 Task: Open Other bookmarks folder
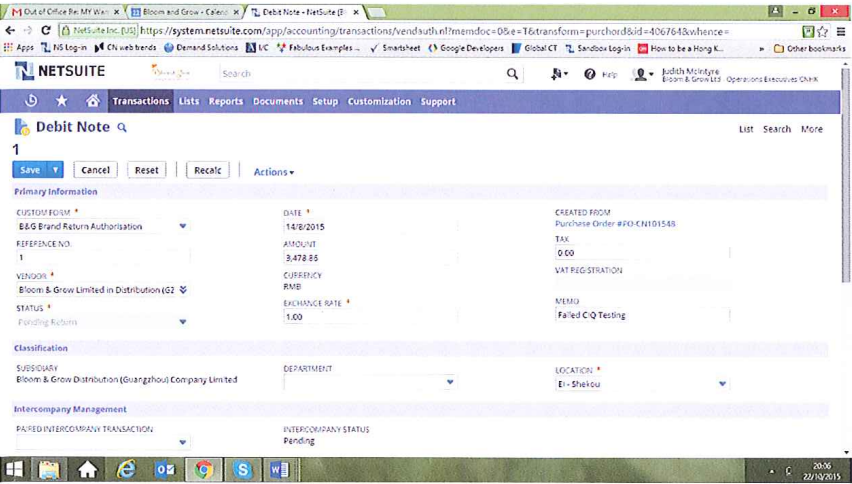tap(809, 48)
